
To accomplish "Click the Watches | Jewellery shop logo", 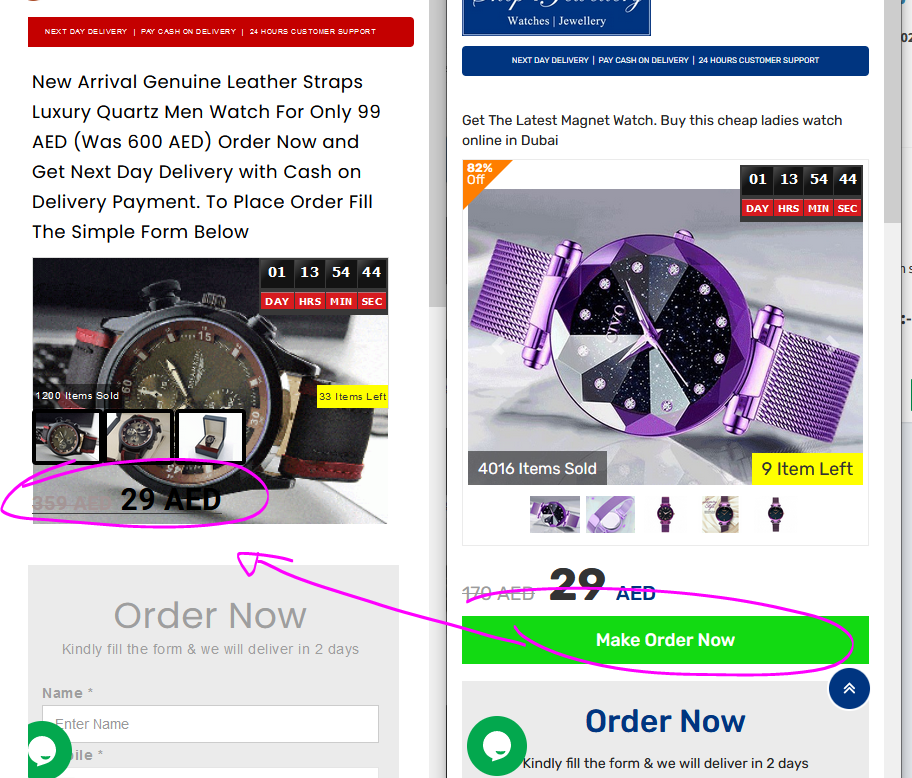I will 556,16.
